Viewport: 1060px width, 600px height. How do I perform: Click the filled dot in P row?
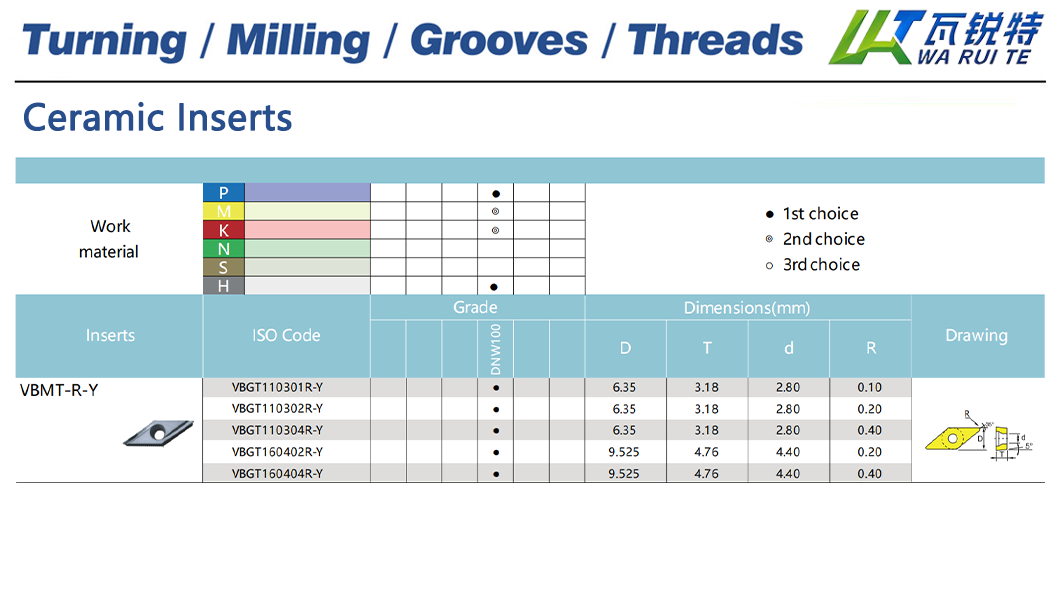click(x=496, y=193)
